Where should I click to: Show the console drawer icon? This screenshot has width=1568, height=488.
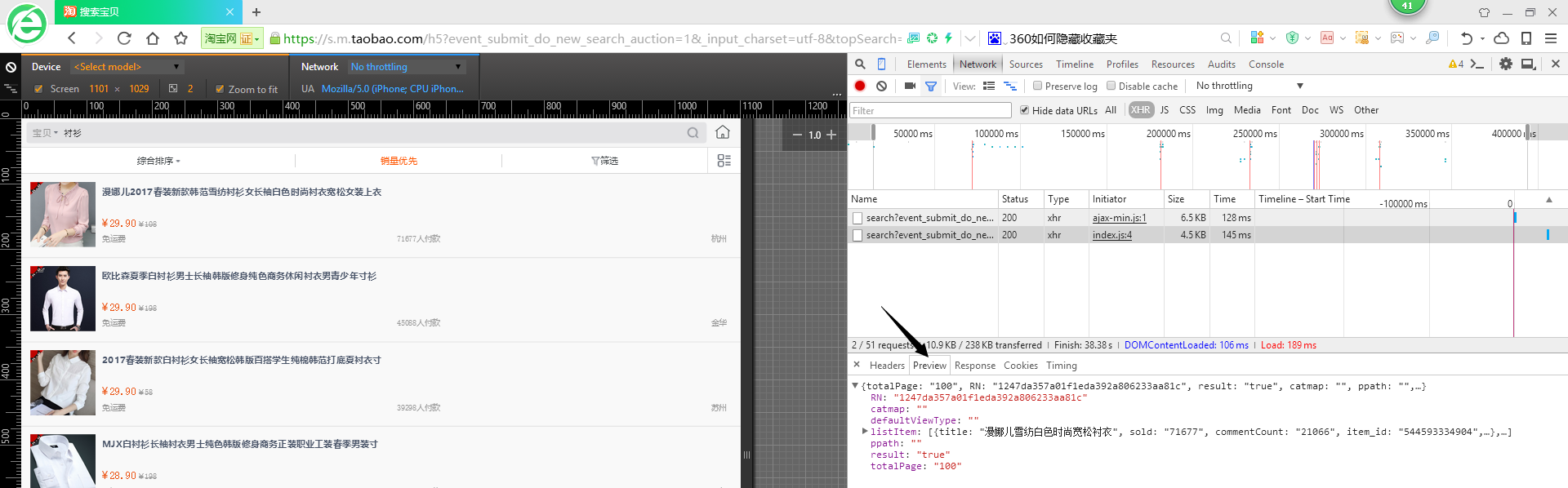pyautogui.click(x=1477, y=64)
